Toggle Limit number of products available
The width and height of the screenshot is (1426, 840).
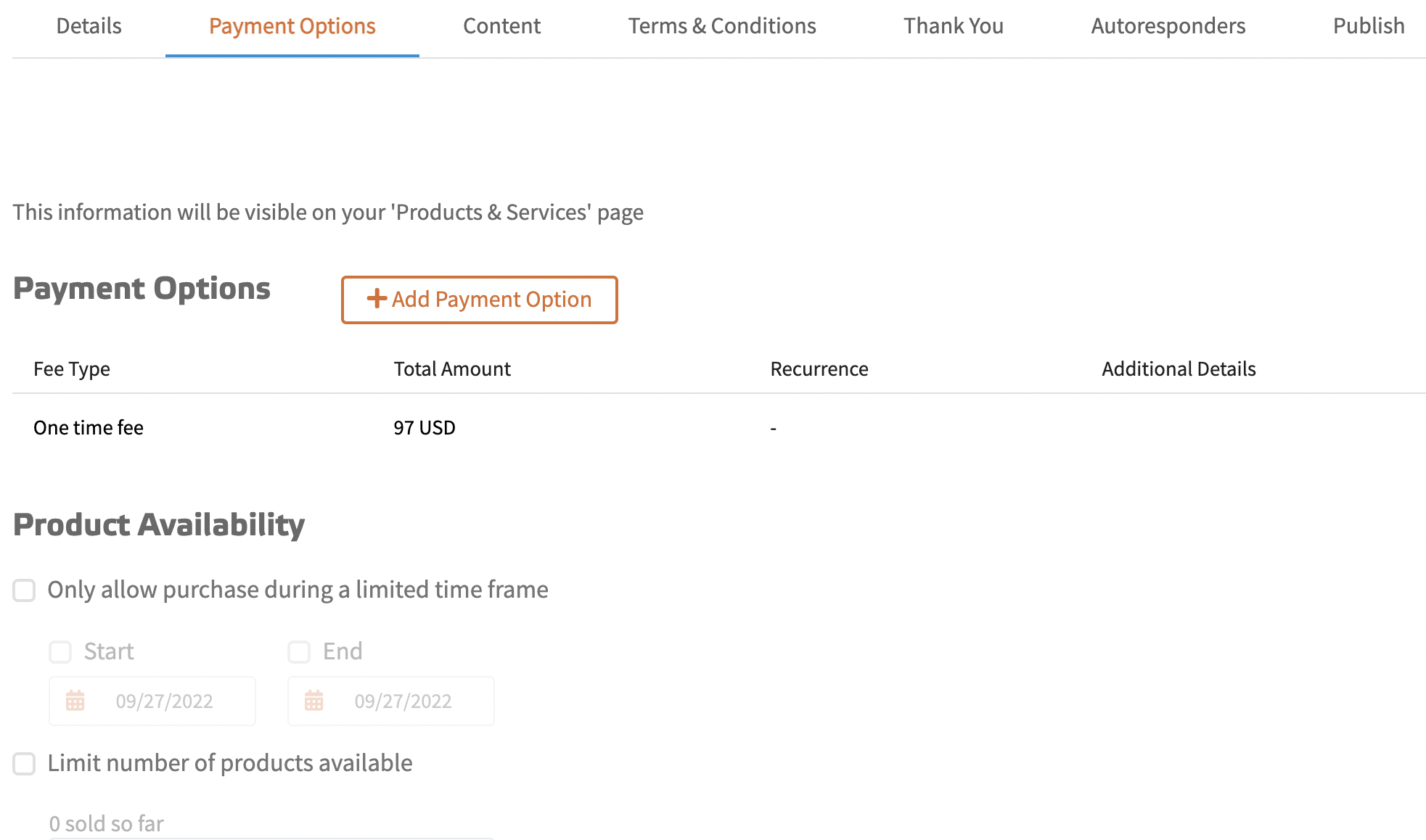24,763
